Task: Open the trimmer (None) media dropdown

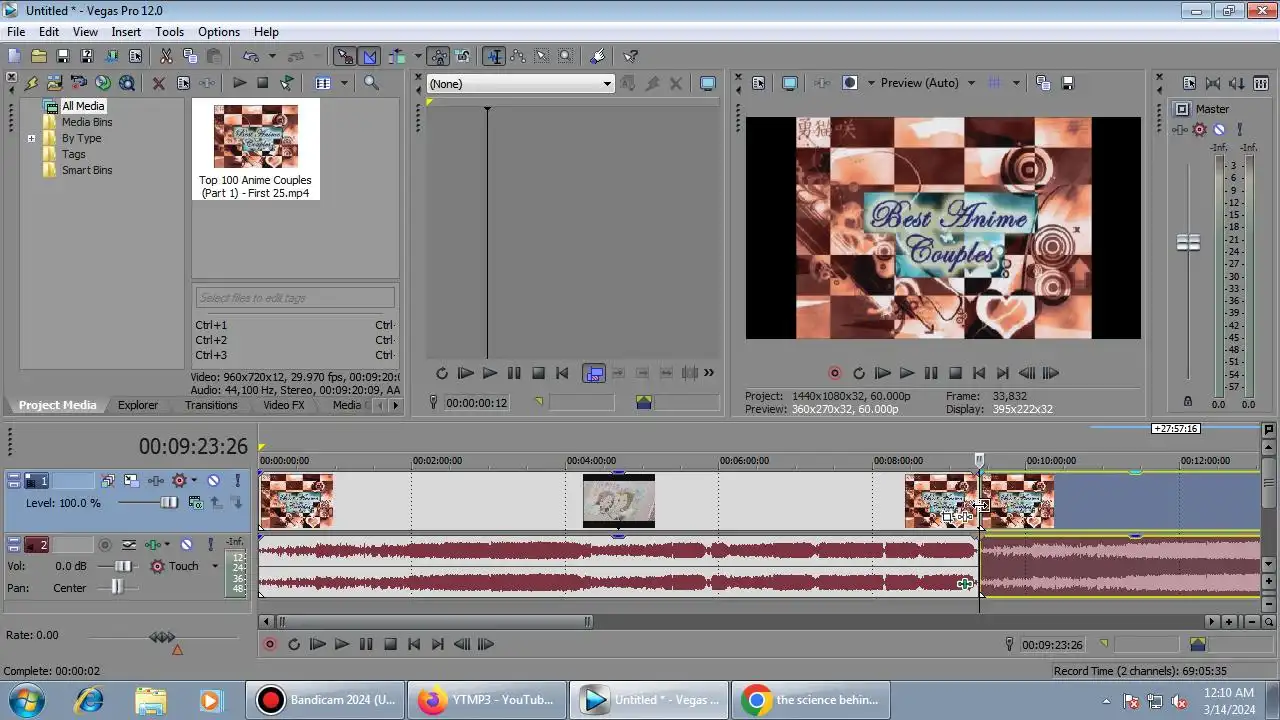Action: pos(520,84)
